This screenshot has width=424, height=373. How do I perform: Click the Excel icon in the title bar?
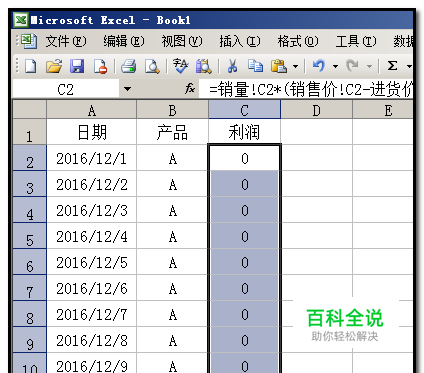coord(21,20)
